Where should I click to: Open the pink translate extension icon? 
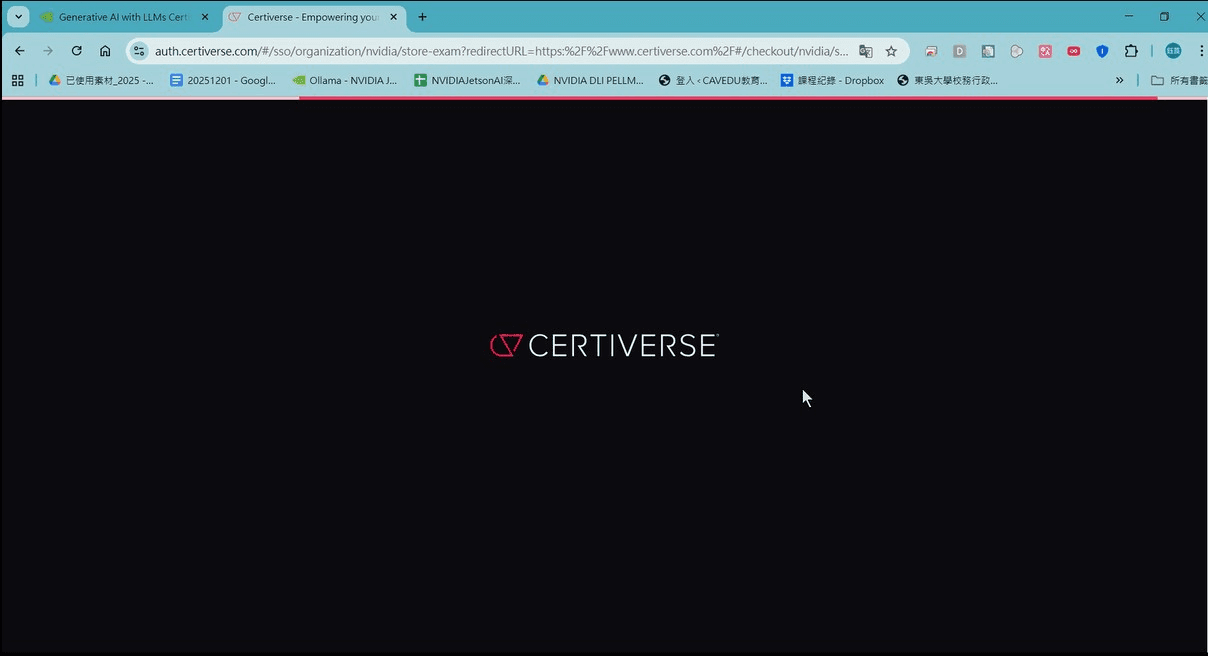point(1045,51)
